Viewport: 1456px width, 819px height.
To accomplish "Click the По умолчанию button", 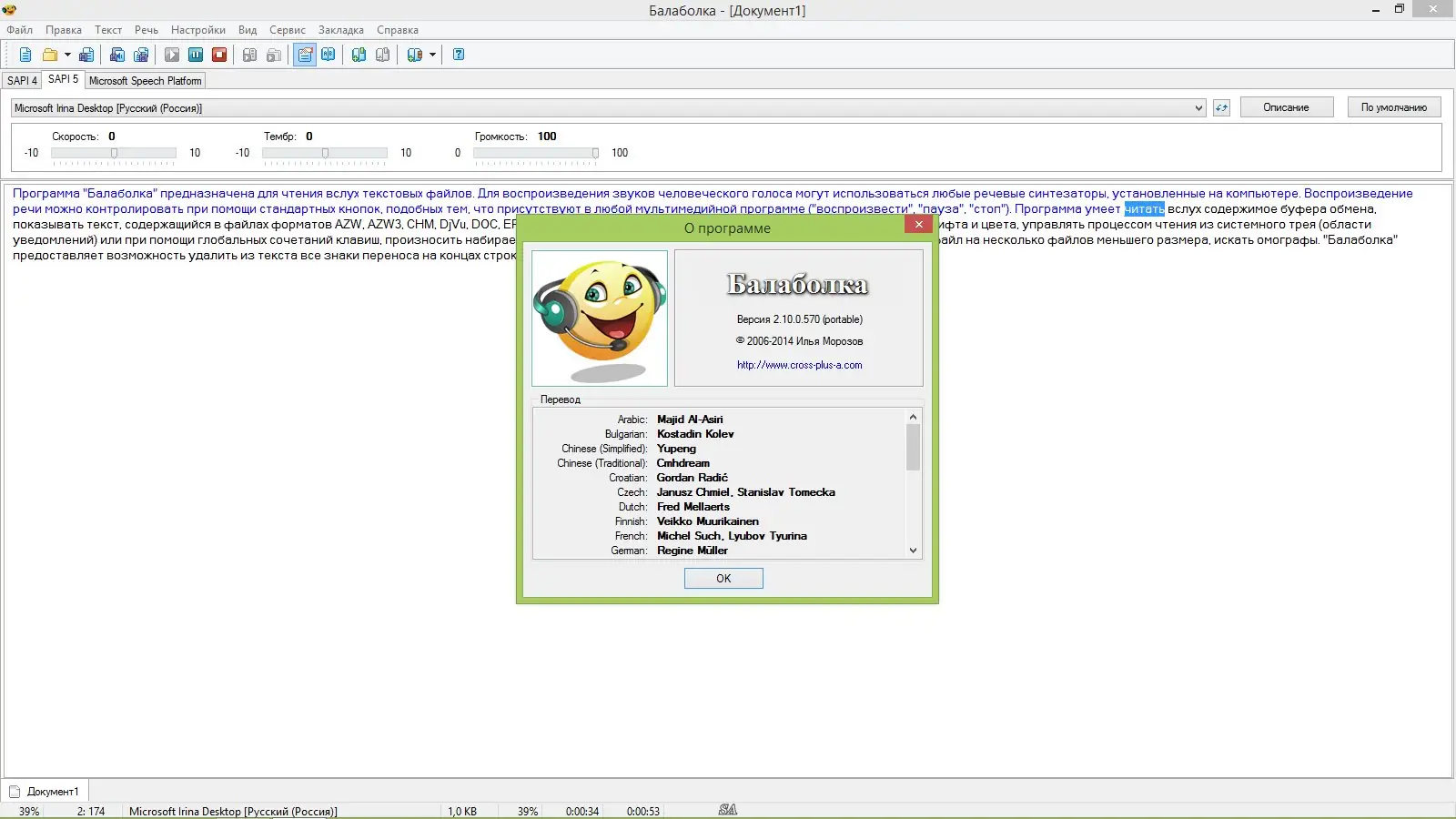I will pos(1394,107).
